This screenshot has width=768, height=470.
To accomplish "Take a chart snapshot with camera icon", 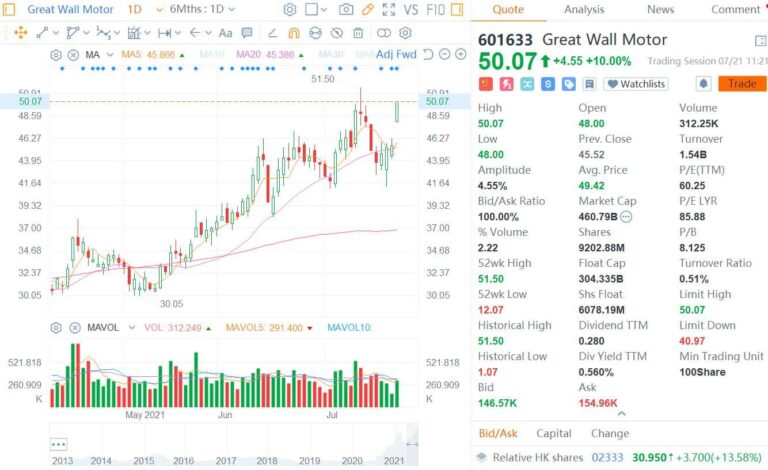I will coord(346,9).
